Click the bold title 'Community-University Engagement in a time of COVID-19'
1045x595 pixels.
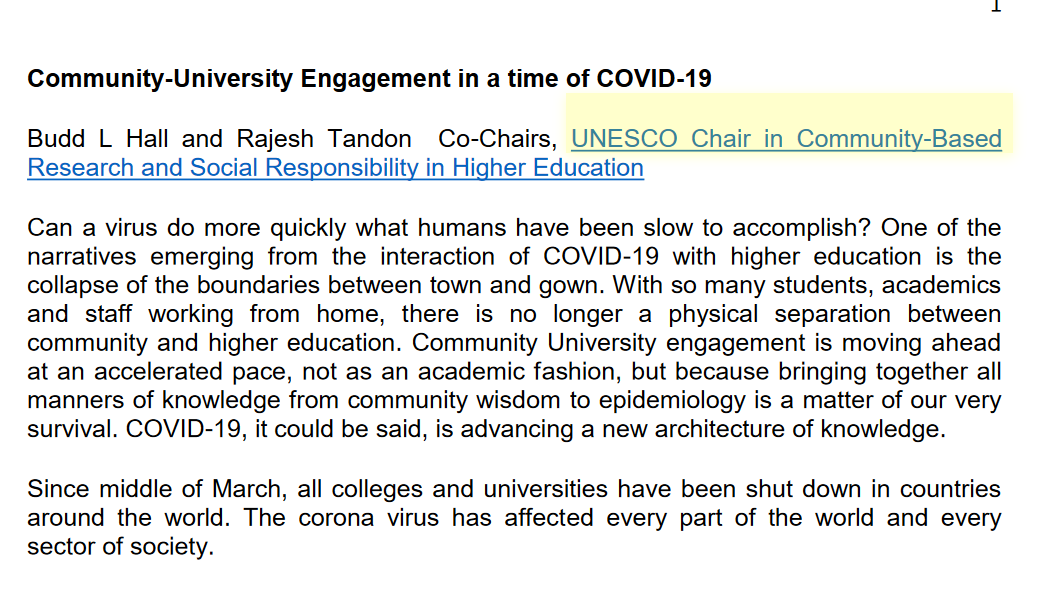(369, 78)
